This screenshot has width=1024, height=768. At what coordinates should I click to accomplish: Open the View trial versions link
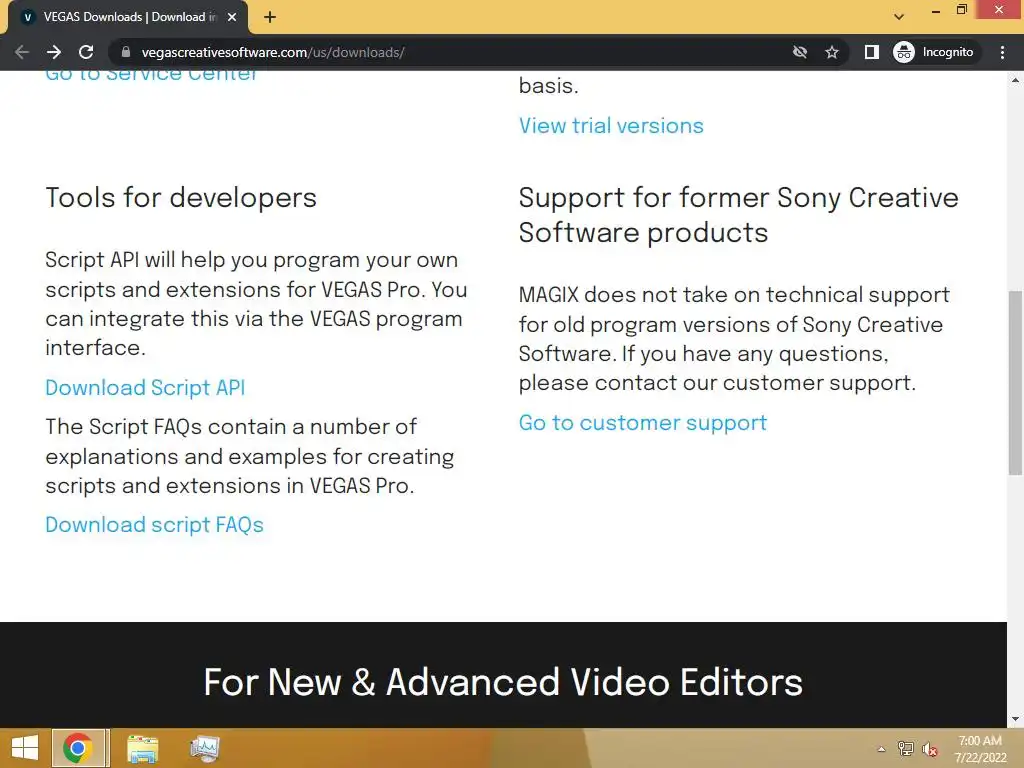pyautogui.click(x=611, y=125)
